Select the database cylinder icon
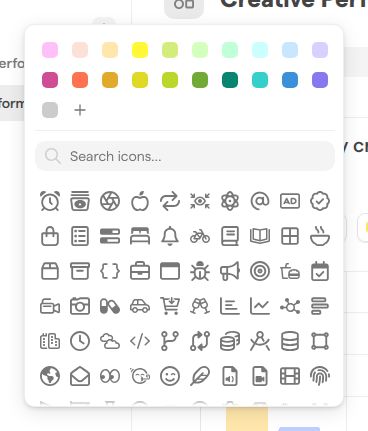The image size is (368, 431). [x=290, y=341]
